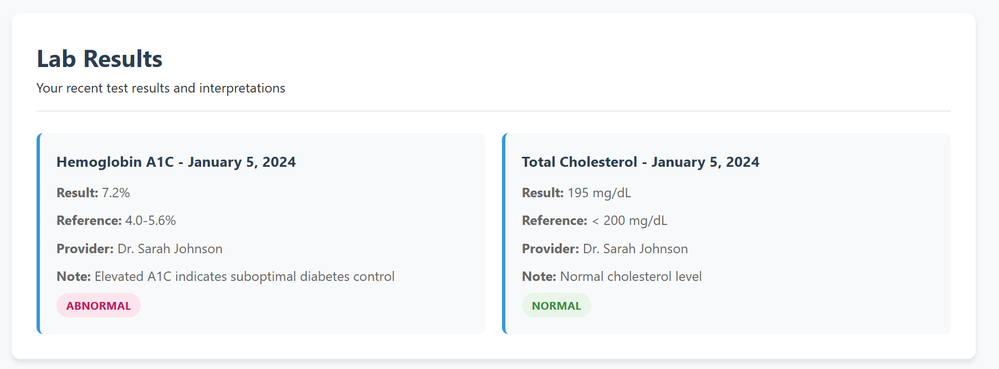The height and width of the screenshot is (369, 999).
Task: Click the Reference label in cholesterol card
Action: click(x=554, y=221)
